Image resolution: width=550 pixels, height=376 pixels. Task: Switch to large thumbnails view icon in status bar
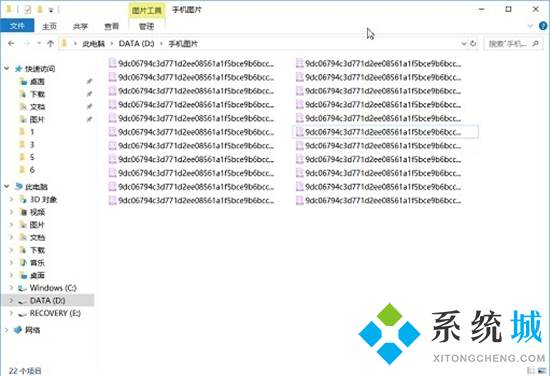[x=542, y=370]
